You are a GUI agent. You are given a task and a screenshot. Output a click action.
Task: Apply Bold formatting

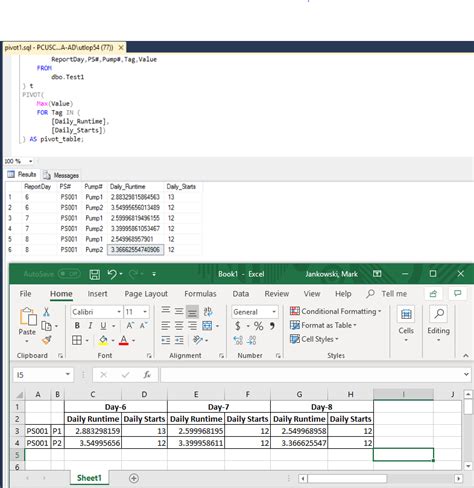pyautogui.click(x=77, y=326)
